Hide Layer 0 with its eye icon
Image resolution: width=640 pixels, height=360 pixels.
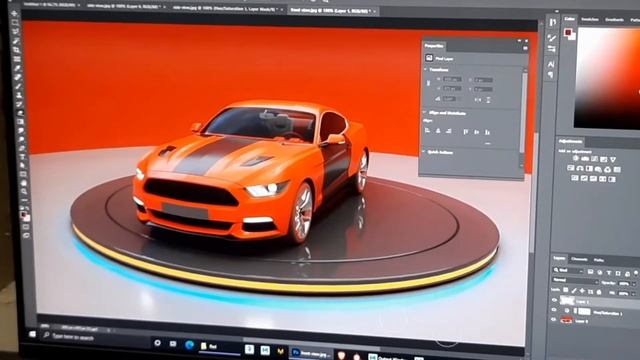(x=554, y=320)
